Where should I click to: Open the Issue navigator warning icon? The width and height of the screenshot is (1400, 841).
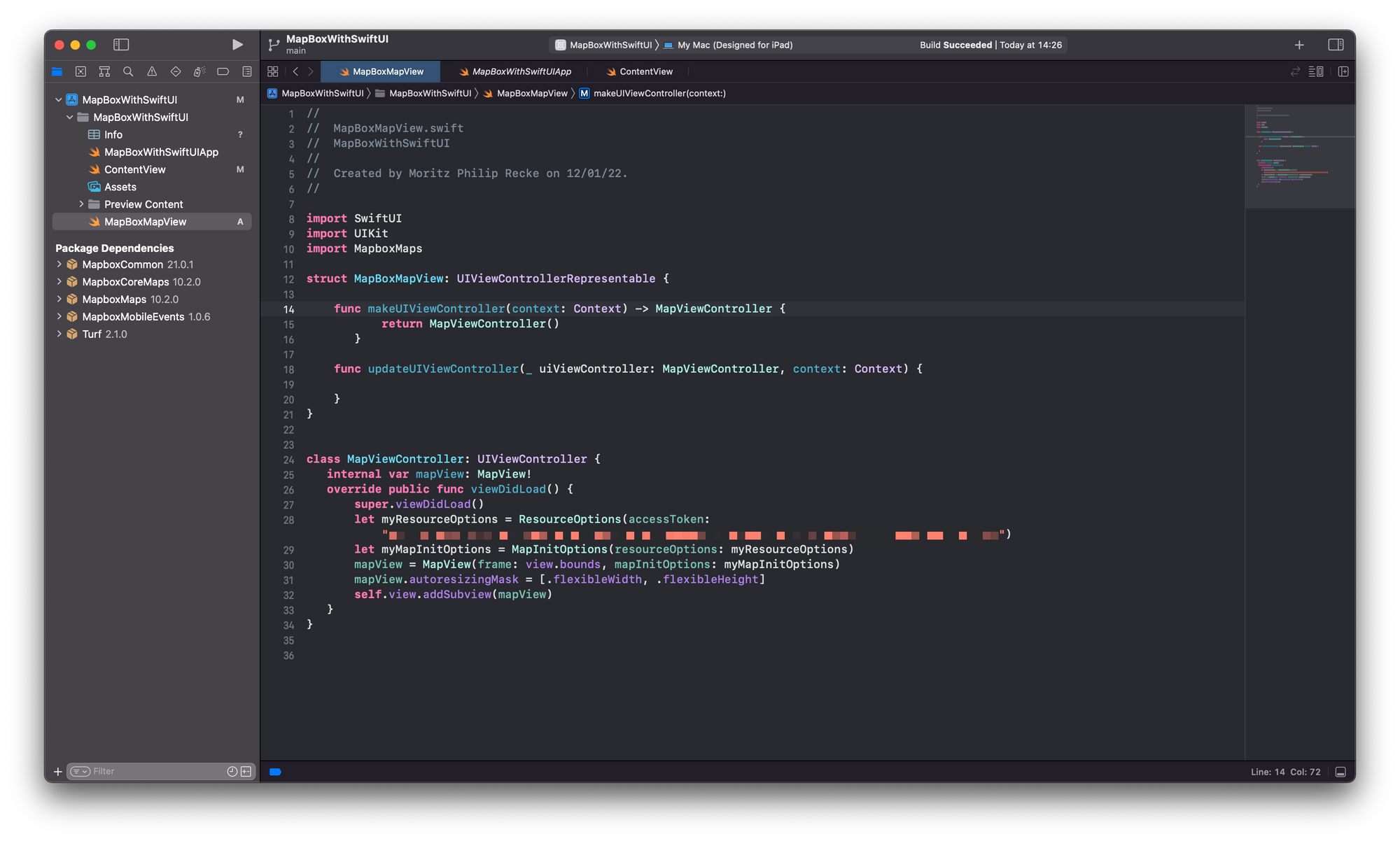(152, 71)
